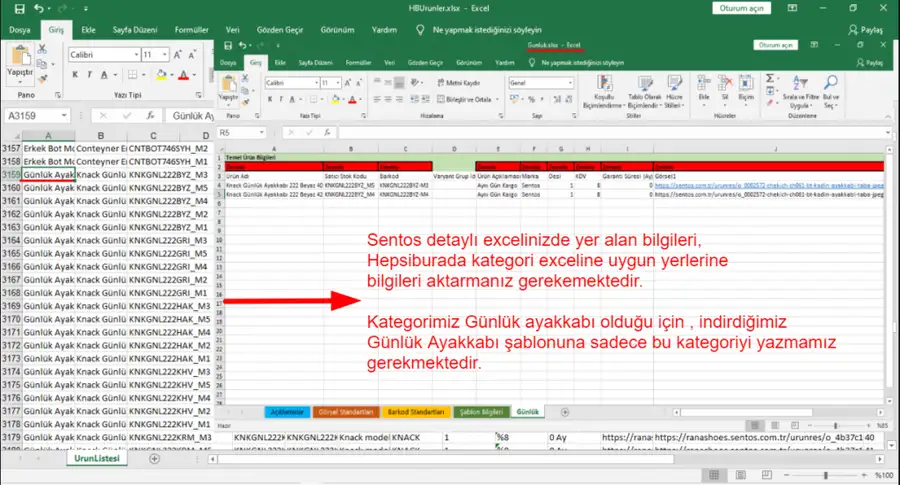The height and width of the screenshot is (485, 900).
Task: Toggle italic T in HBUrunler window
Action: tap(90, 75)
